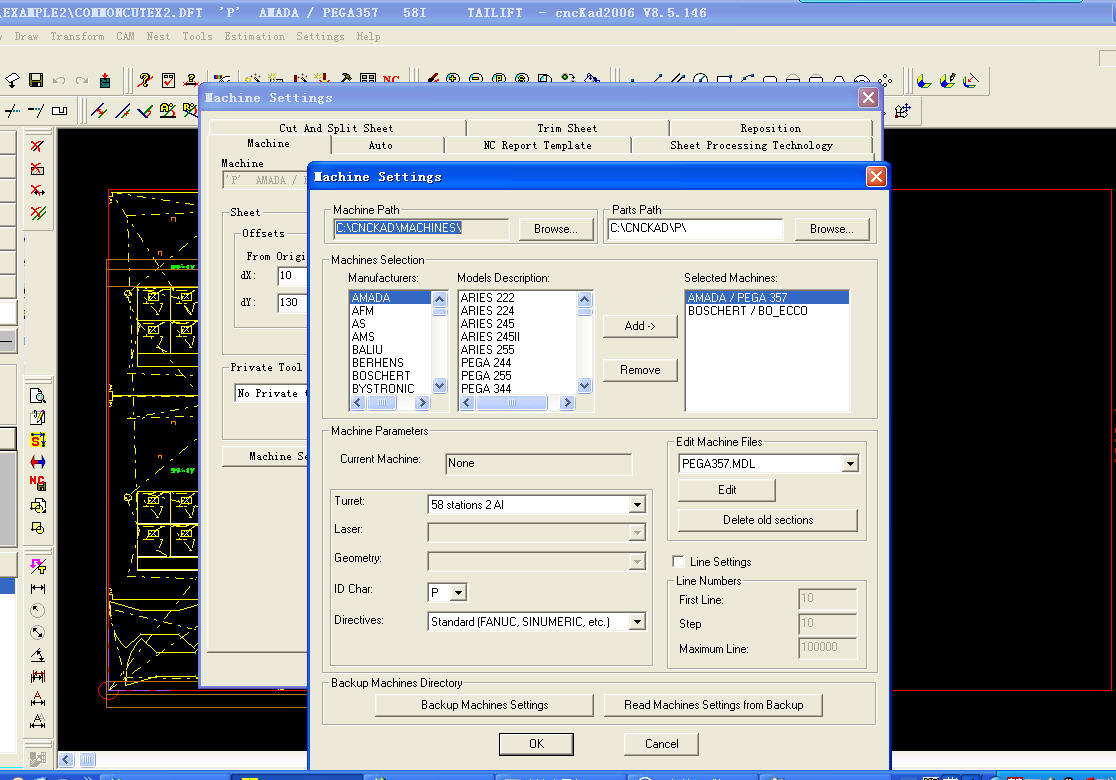Open the Turret 58 stations dropdown
The image size is (1116, 780).
[637, 505]
